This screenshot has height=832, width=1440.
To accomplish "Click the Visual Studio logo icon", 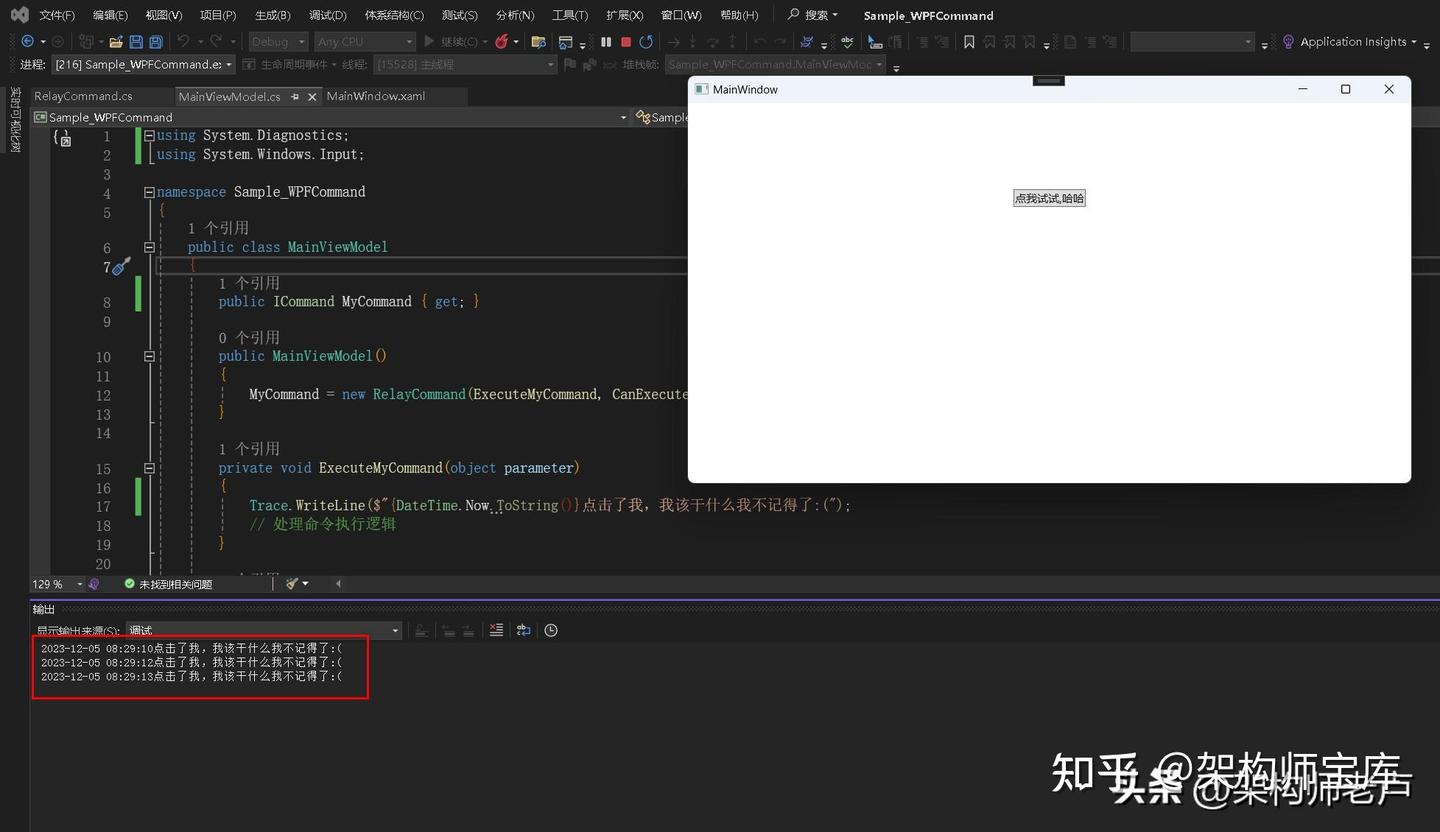I will (20, 15).
